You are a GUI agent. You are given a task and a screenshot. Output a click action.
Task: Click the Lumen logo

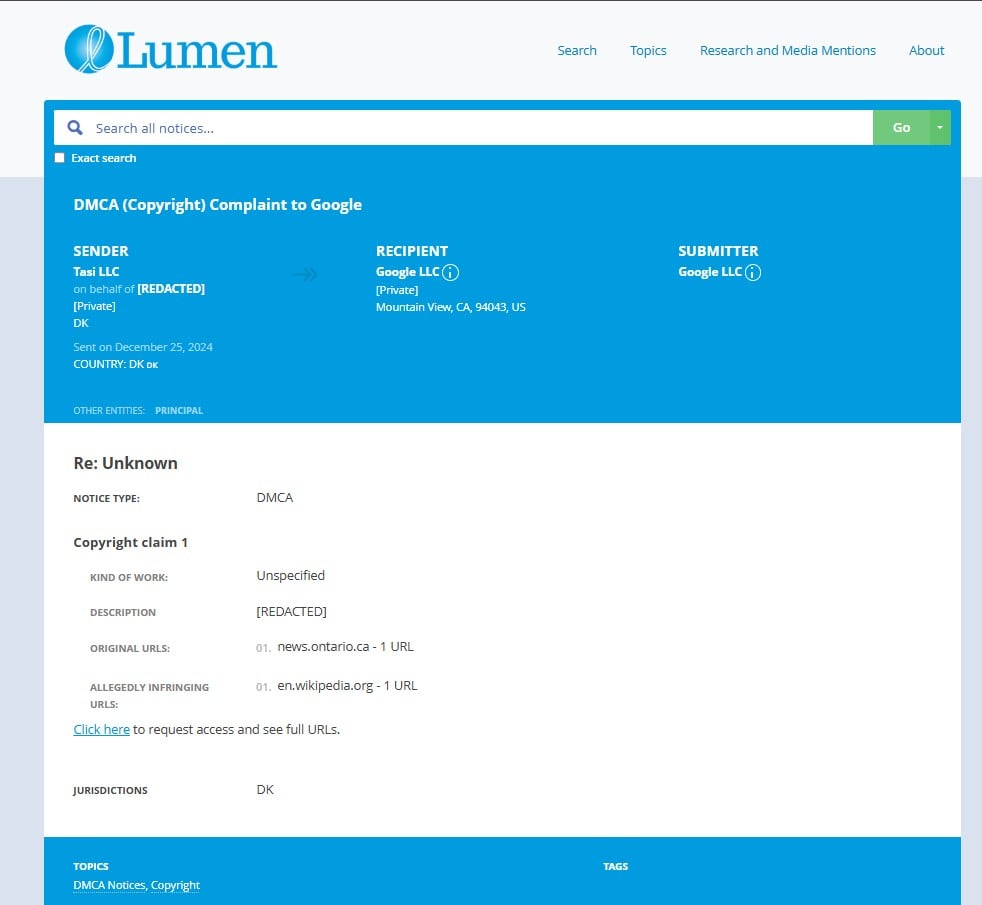click(x=170, y=49)
